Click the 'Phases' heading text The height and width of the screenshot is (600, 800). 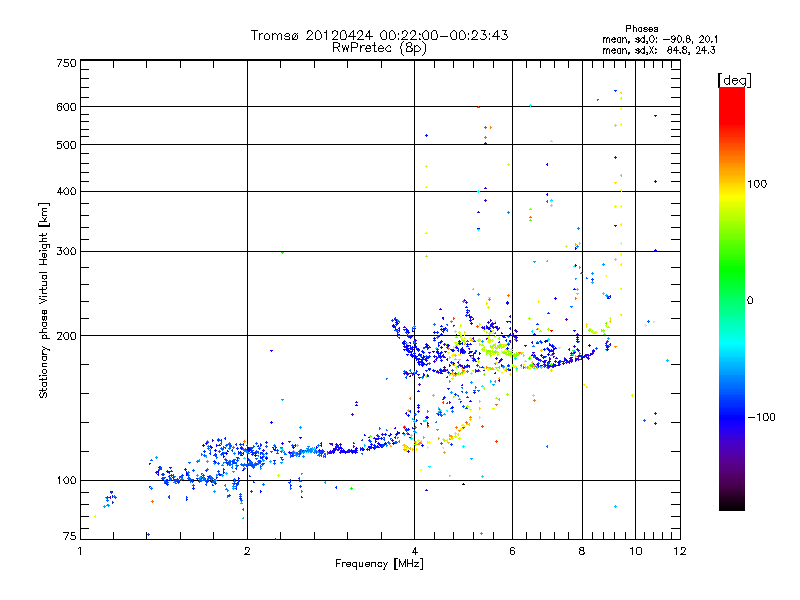tap(642, 29)
